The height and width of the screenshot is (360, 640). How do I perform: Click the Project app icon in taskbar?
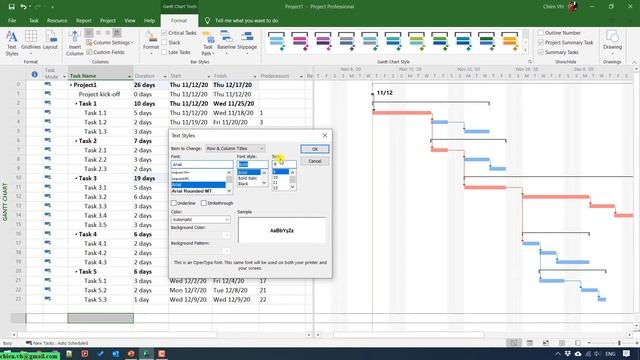pos(146,353)
